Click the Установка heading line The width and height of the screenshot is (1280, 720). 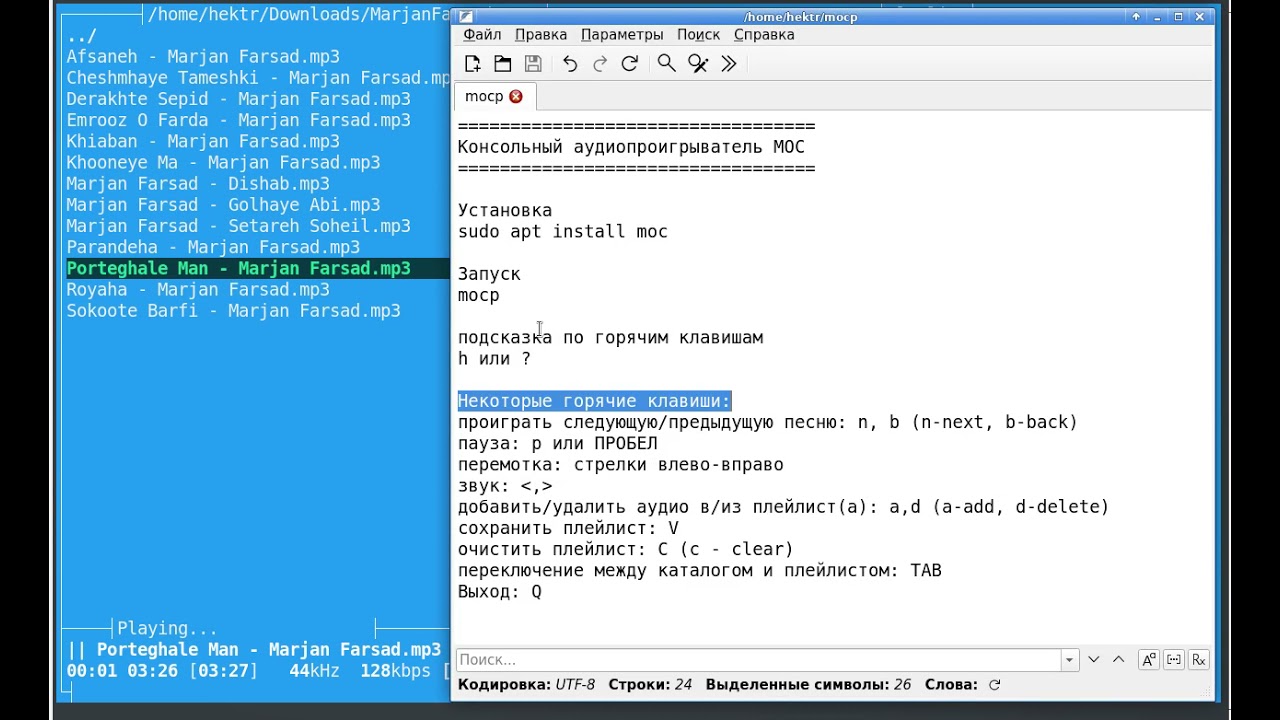[x=505, y=211]
